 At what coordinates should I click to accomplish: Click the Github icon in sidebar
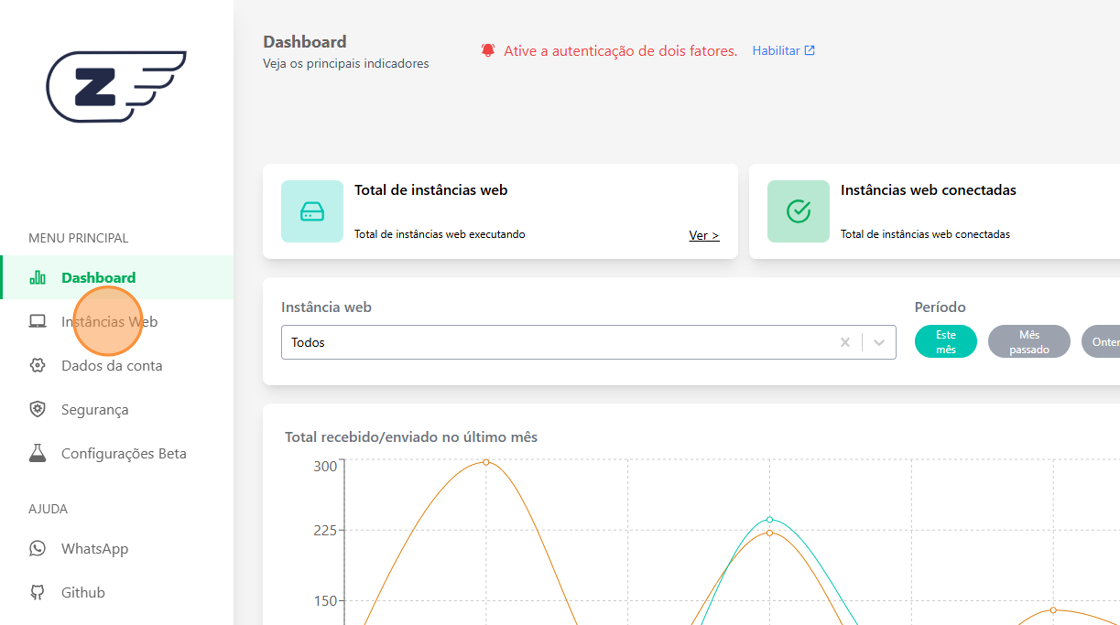38,593
